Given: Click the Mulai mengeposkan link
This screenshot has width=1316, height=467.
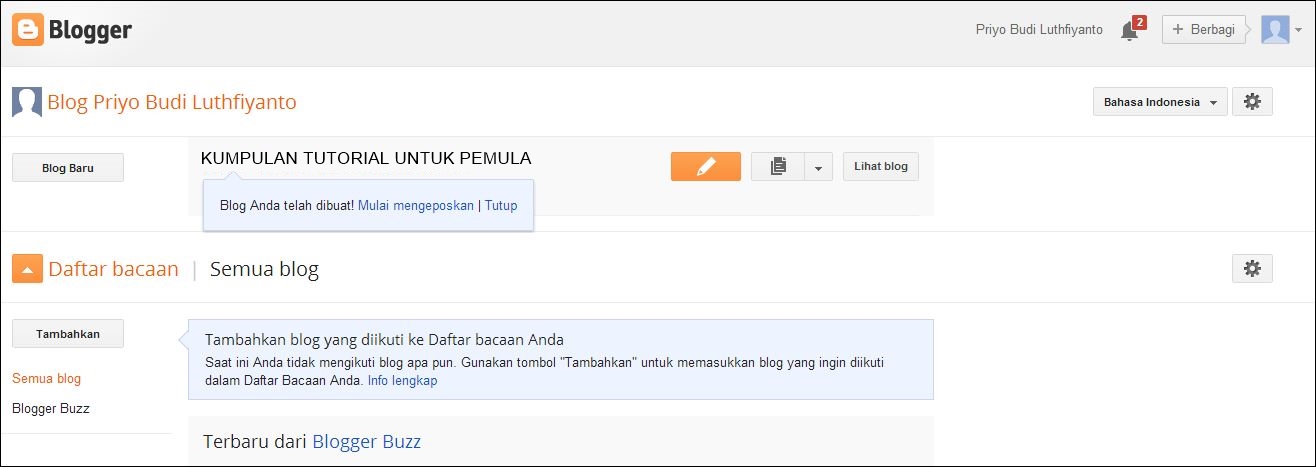Looking at the screenshot, I should (416, 205).
